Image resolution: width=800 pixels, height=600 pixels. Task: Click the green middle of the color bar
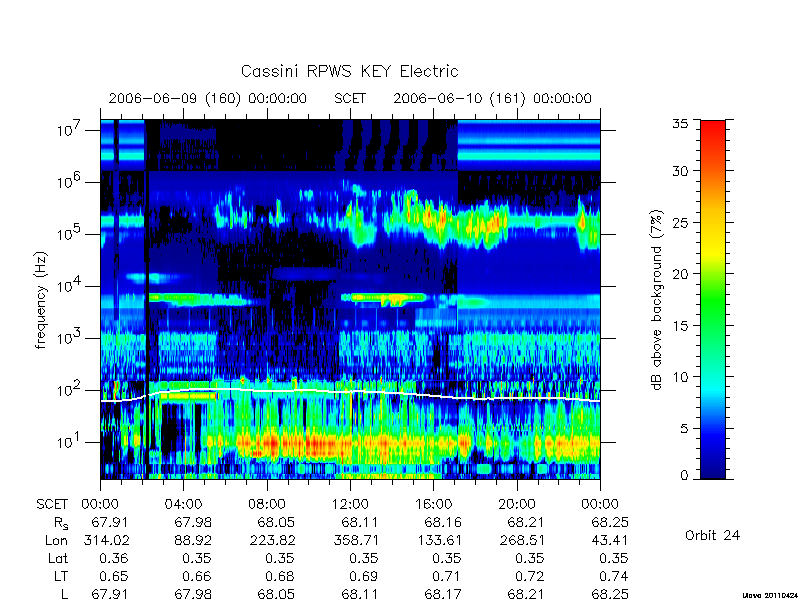[x=713, y=301]
